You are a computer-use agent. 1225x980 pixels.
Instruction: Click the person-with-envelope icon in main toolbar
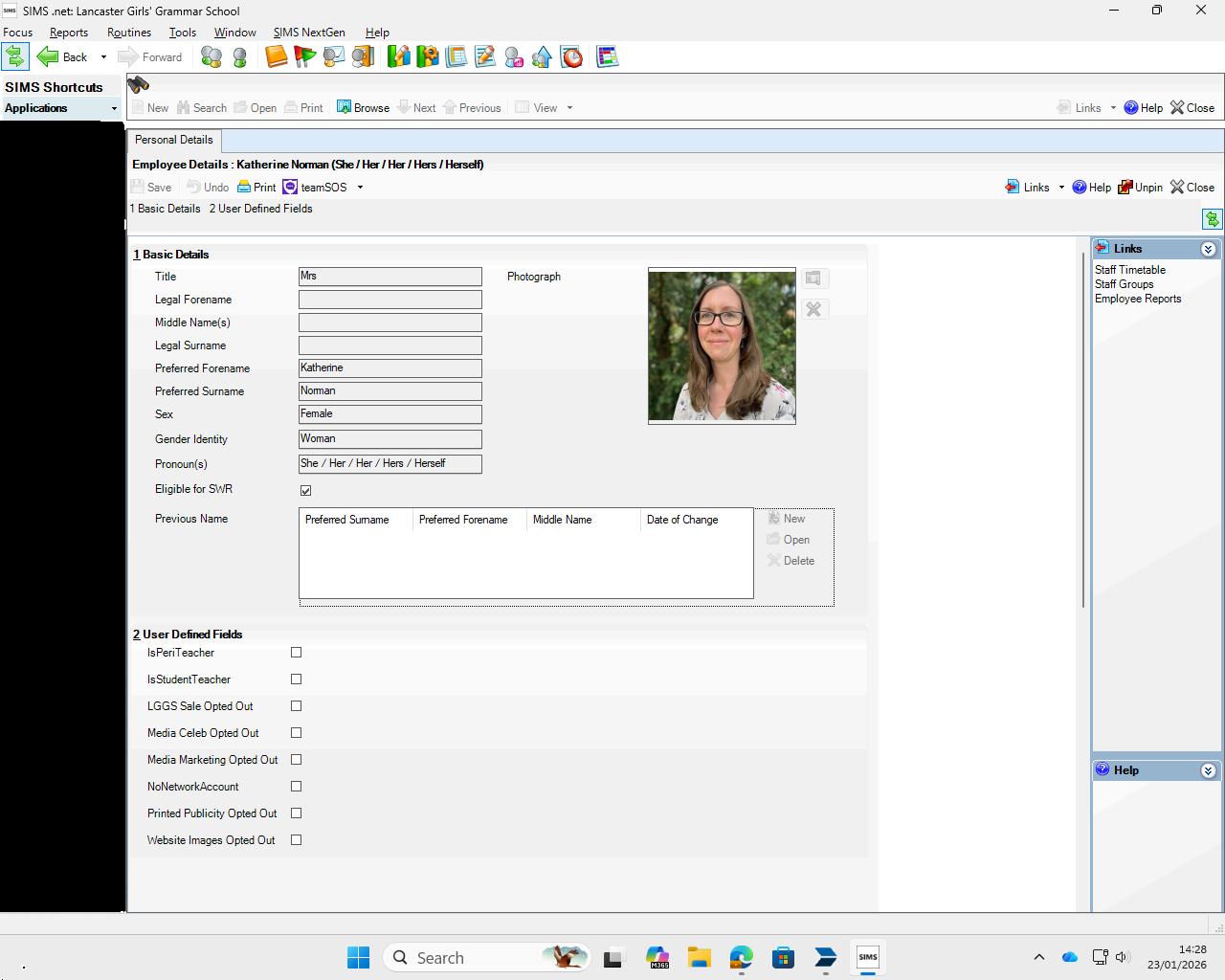pos(333,57)
